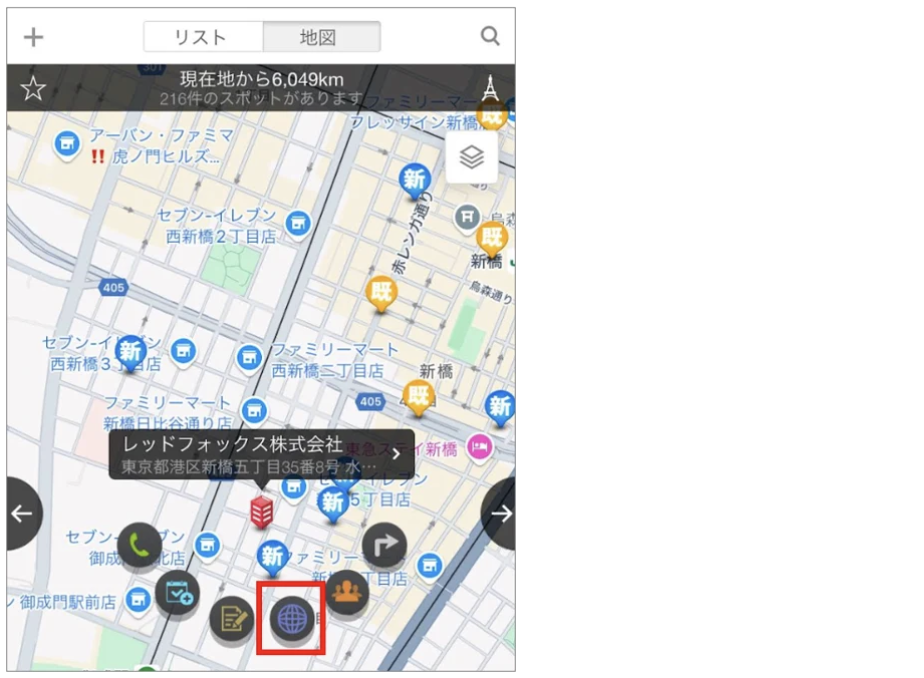Tap the star favorites icon
This screenshot has width=924, height=678.
(x=33, y=88)
